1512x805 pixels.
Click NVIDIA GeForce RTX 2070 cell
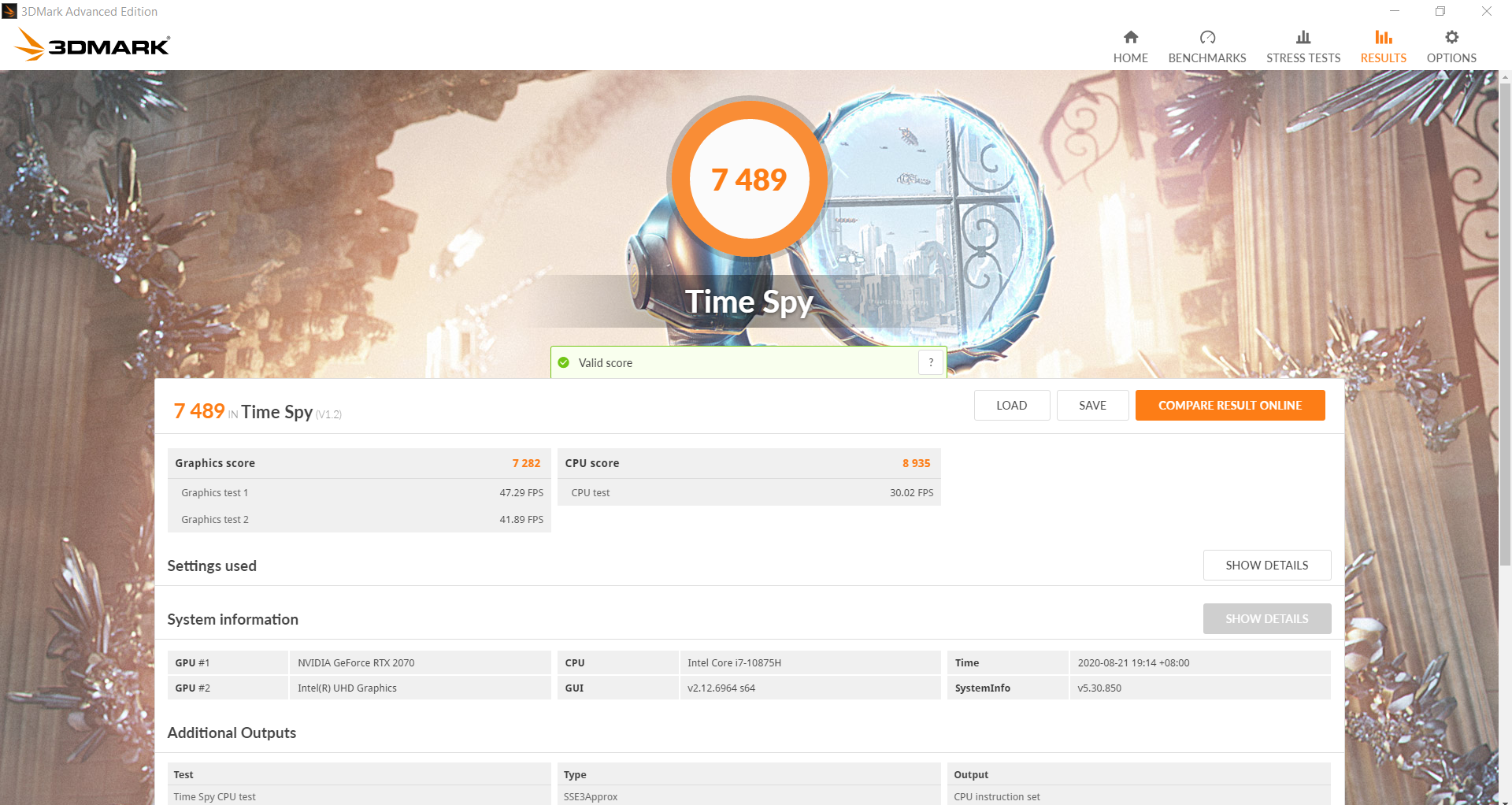(x=421, y=662)
